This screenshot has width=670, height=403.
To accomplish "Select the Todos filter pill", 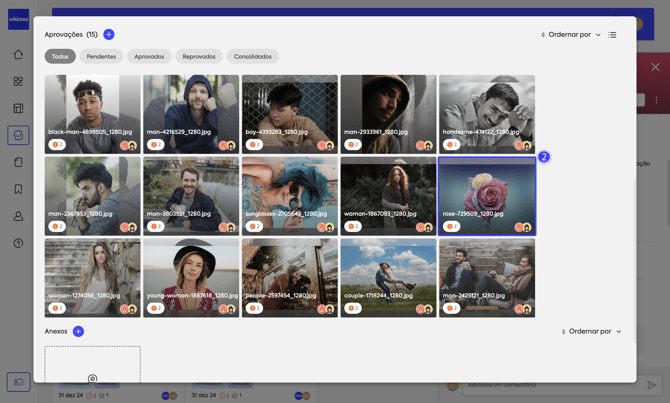I will click(x=60, y=57).
